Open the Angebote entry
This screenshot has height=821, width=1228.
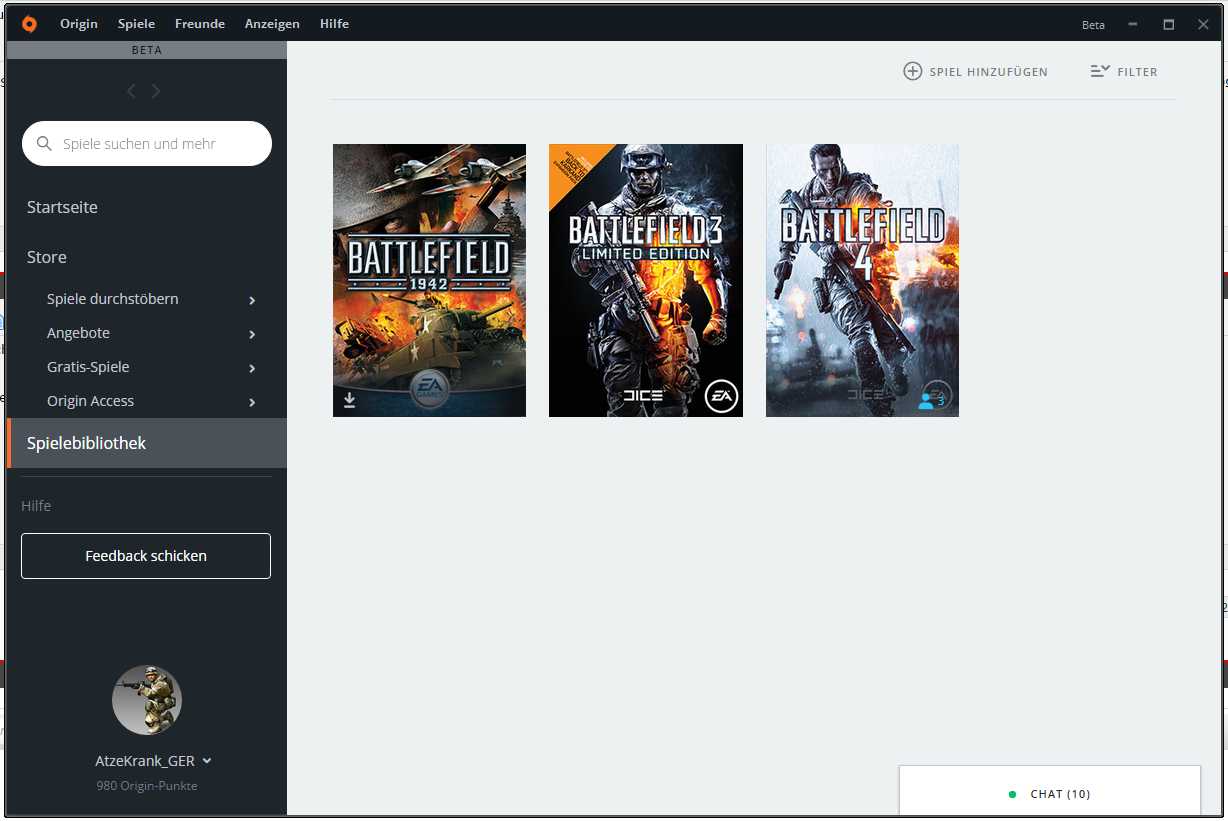coord(78,333)
